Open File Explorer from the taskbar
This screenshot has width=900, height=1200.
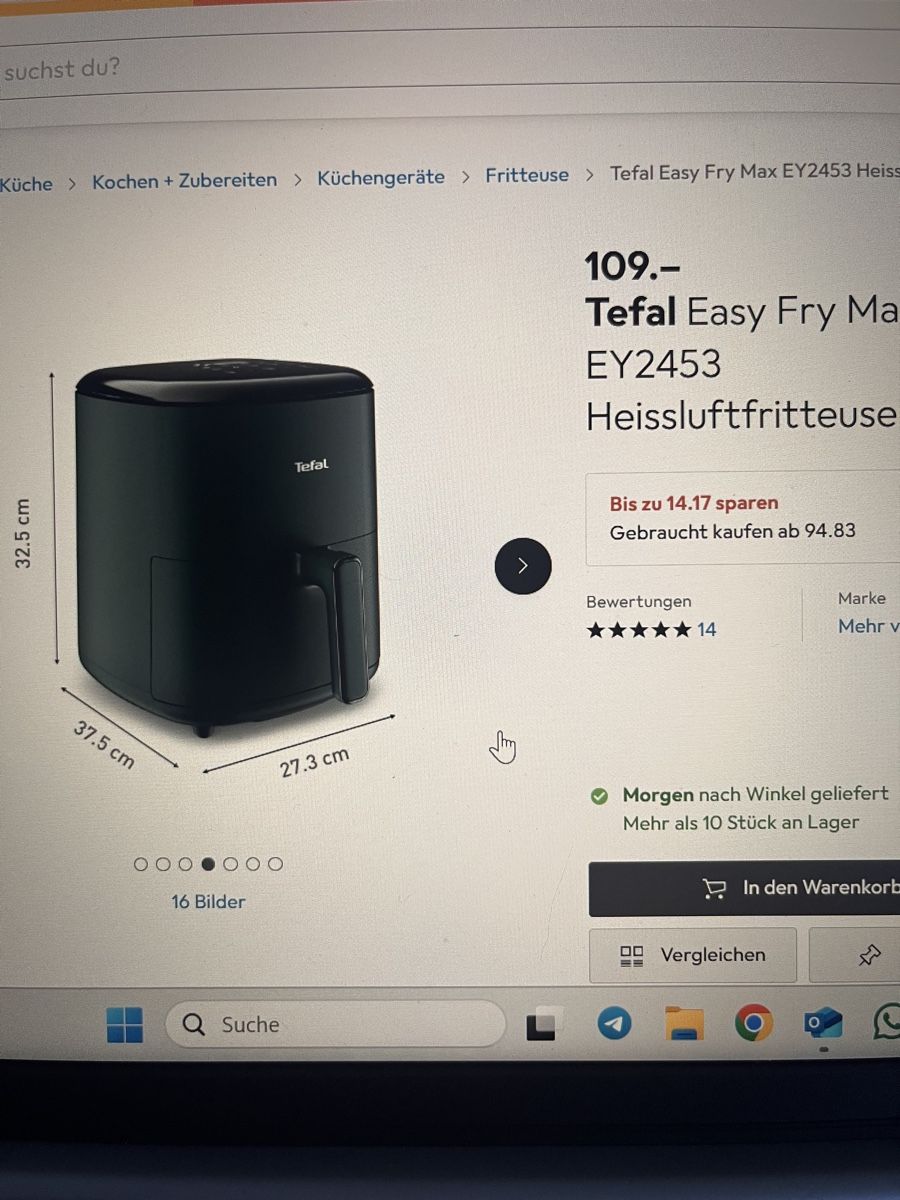pyautogui.click(x=684, y=1023)
